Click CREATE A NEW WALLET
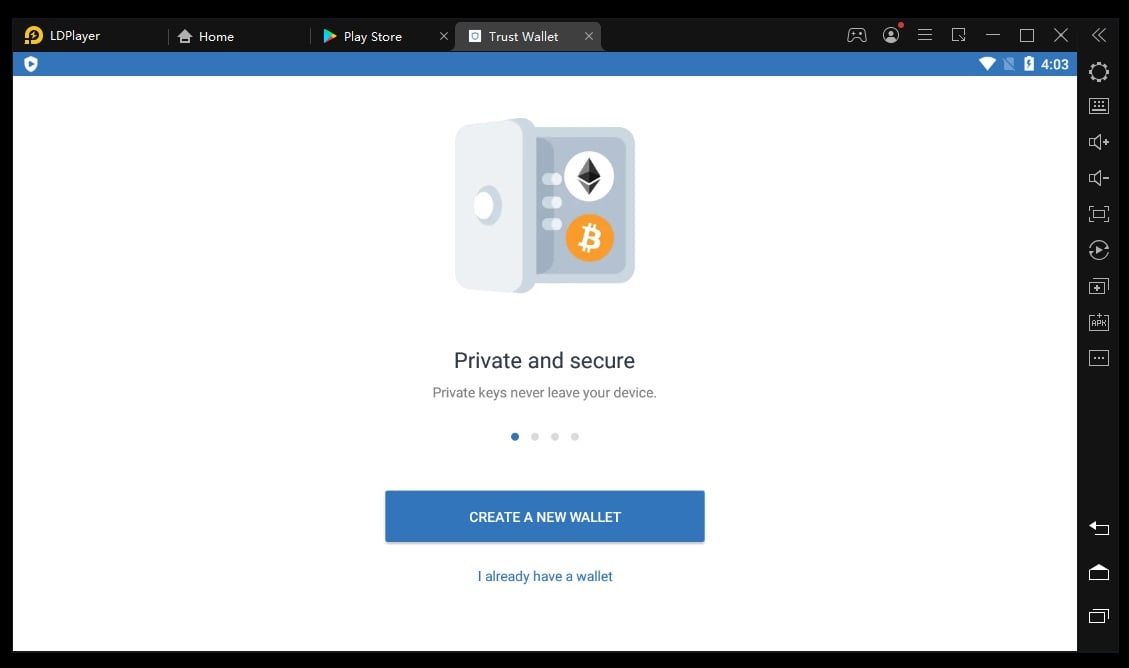Image resolution: width=1129 pixels, height=668 pixels. tap(545, 516)
